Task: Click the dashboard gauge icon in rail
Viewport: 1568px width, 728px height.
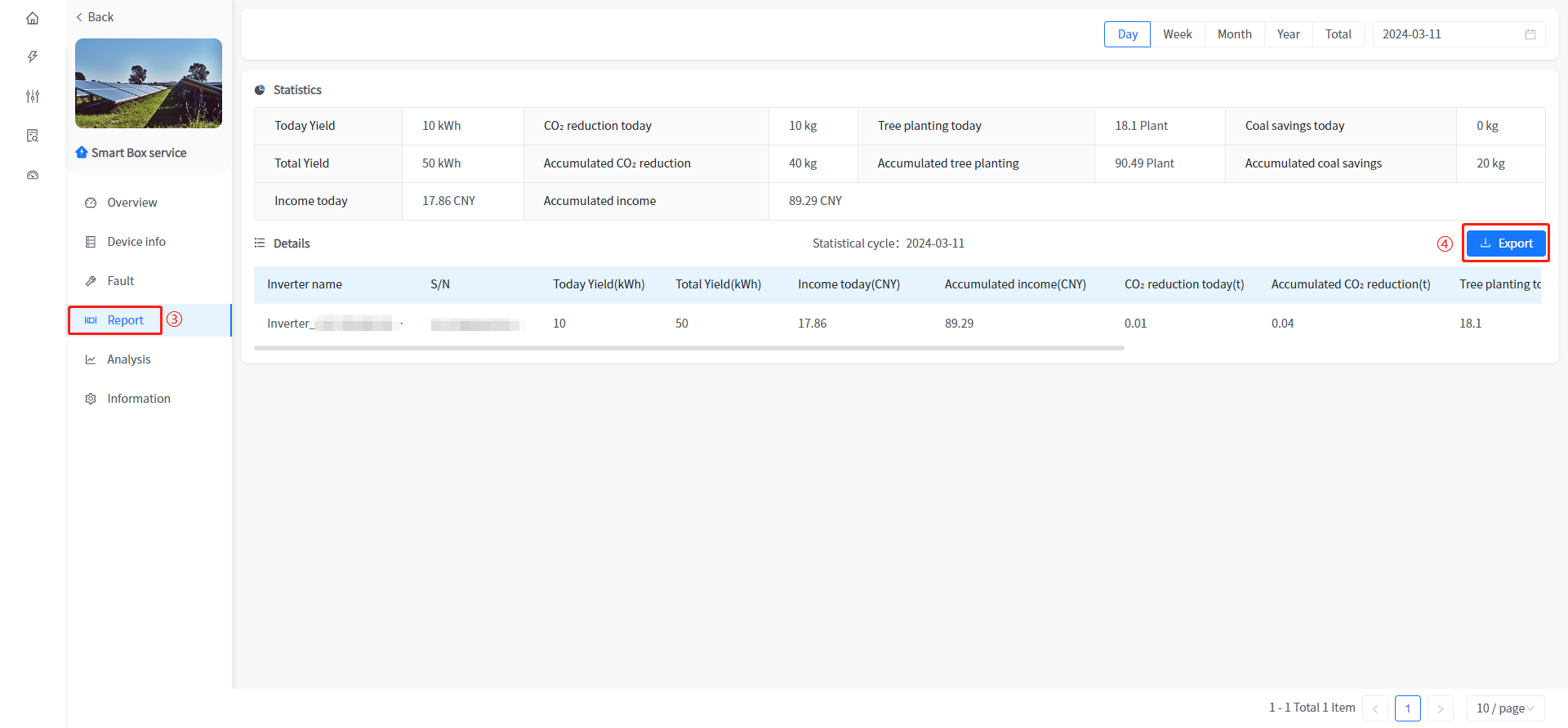Action: 33,175
